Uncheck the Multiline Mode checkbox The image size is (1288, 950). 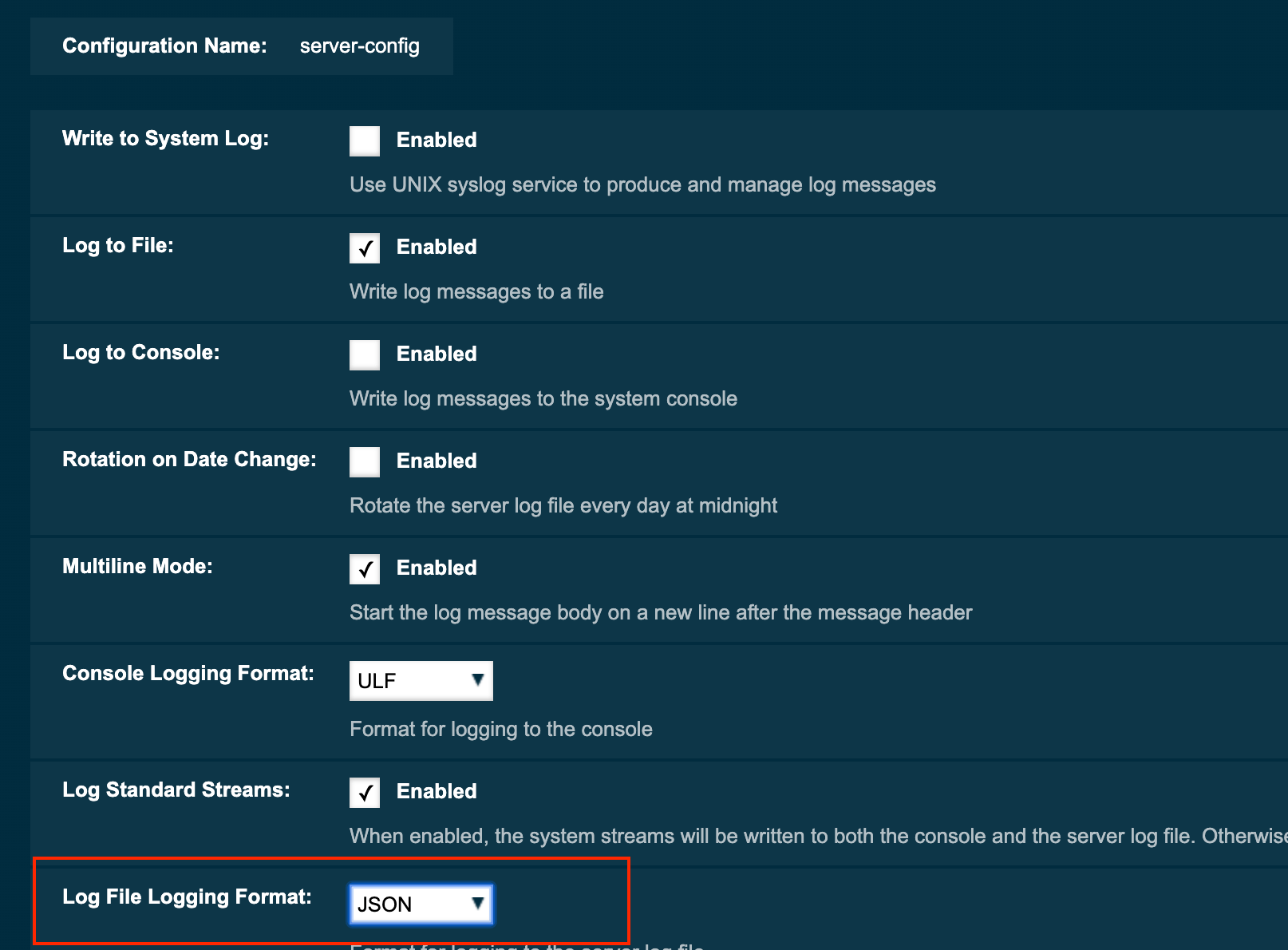click(x=364, y=568)
